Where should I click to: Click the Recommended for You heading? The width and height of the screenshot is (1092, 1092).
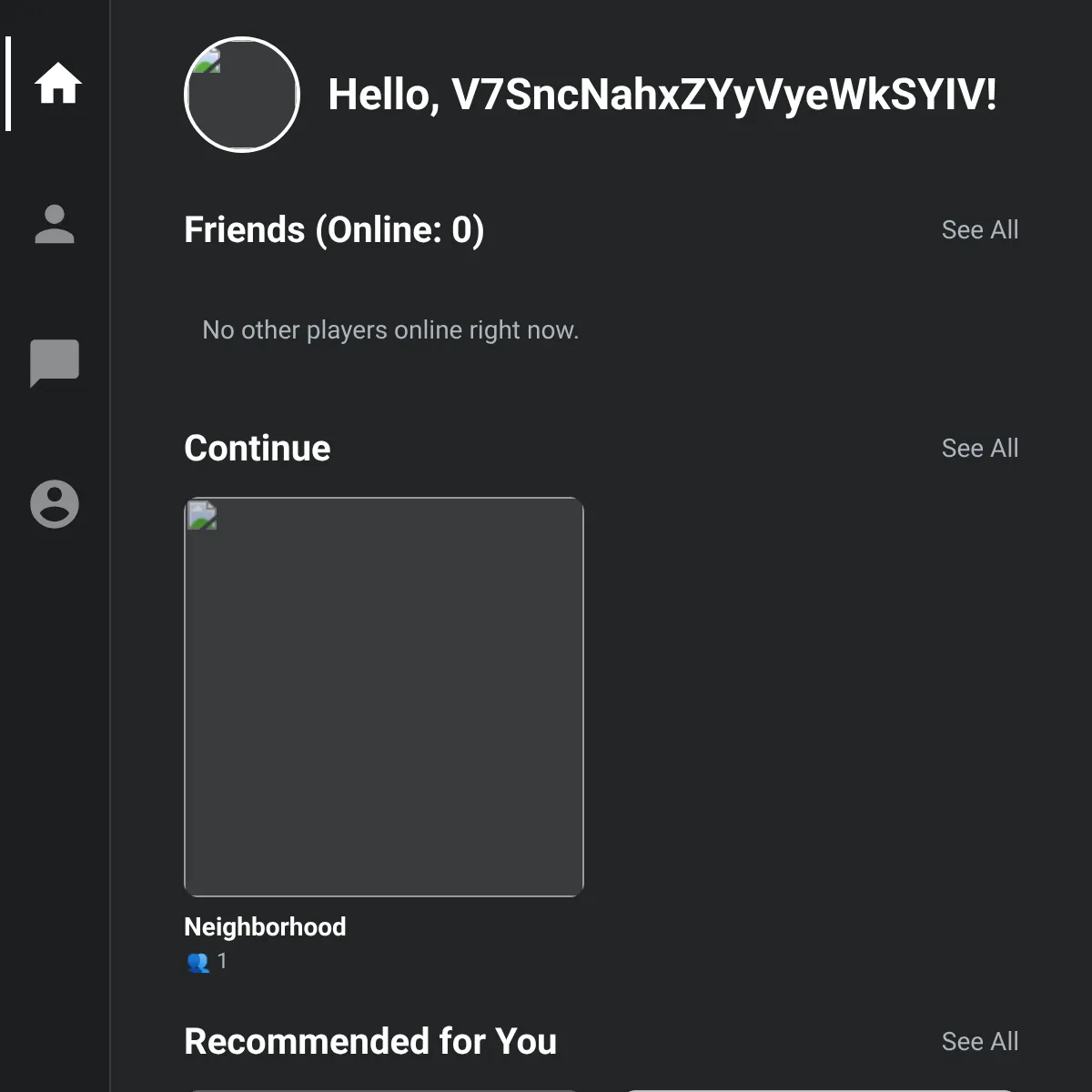click(x=370, y=1041)
